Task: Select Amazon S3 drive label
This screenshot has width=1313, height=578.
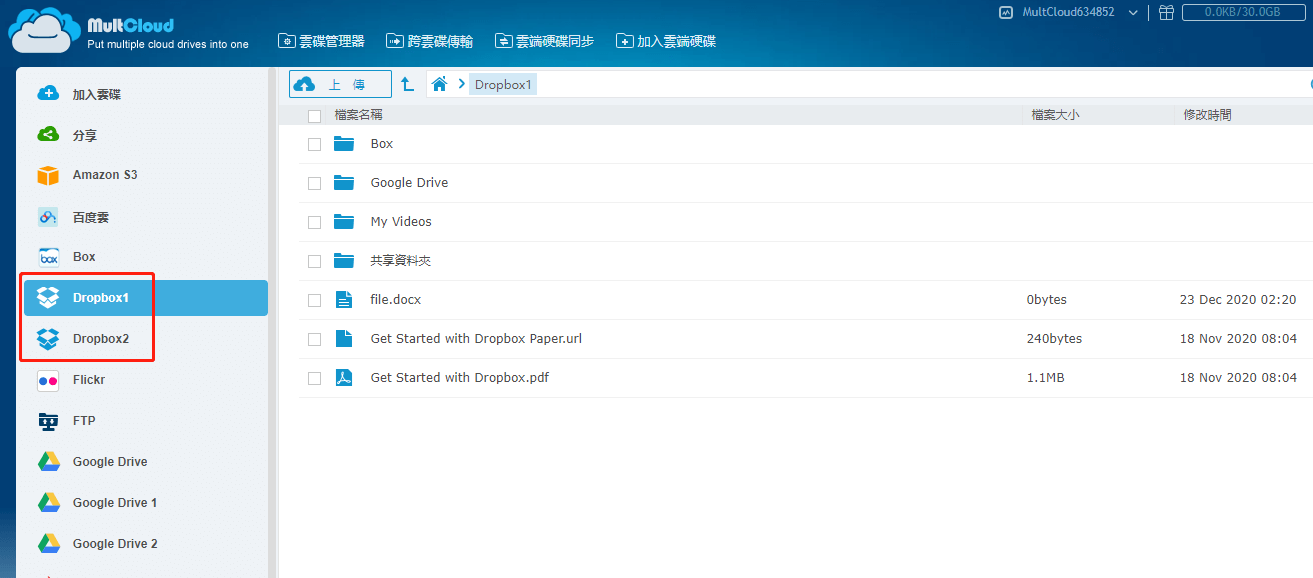Action: coord(105,175)
